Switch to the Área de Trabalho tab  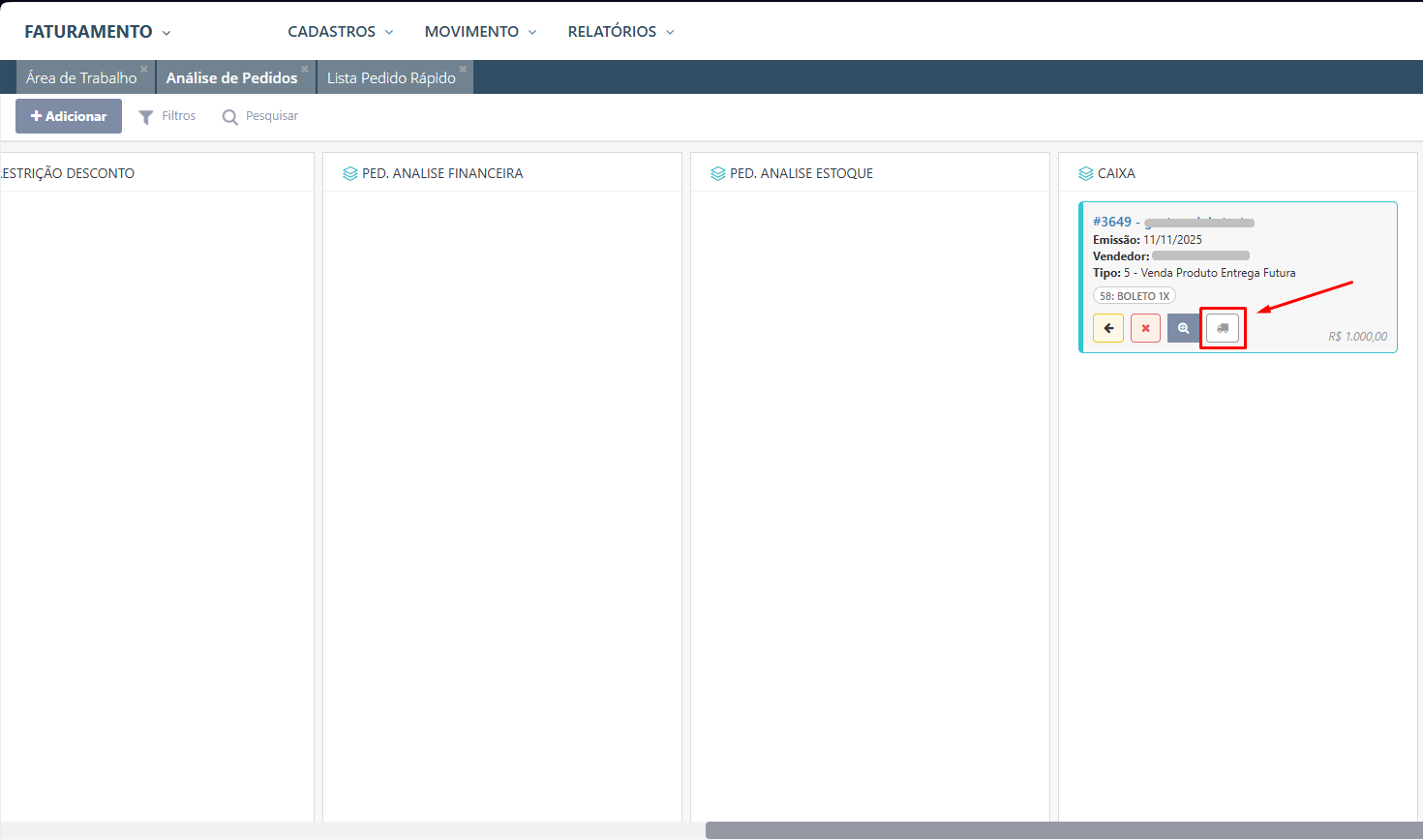[x=81, y=78]
